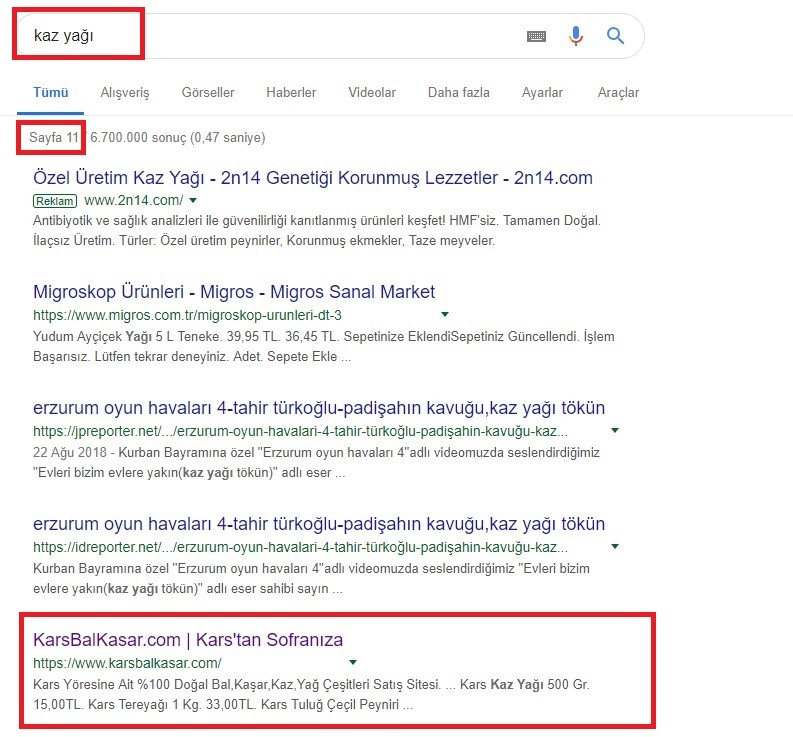Open the 'Özel Üretim Kaz Yağı' ad link
The image size is (793, 737).
(313, 178)
